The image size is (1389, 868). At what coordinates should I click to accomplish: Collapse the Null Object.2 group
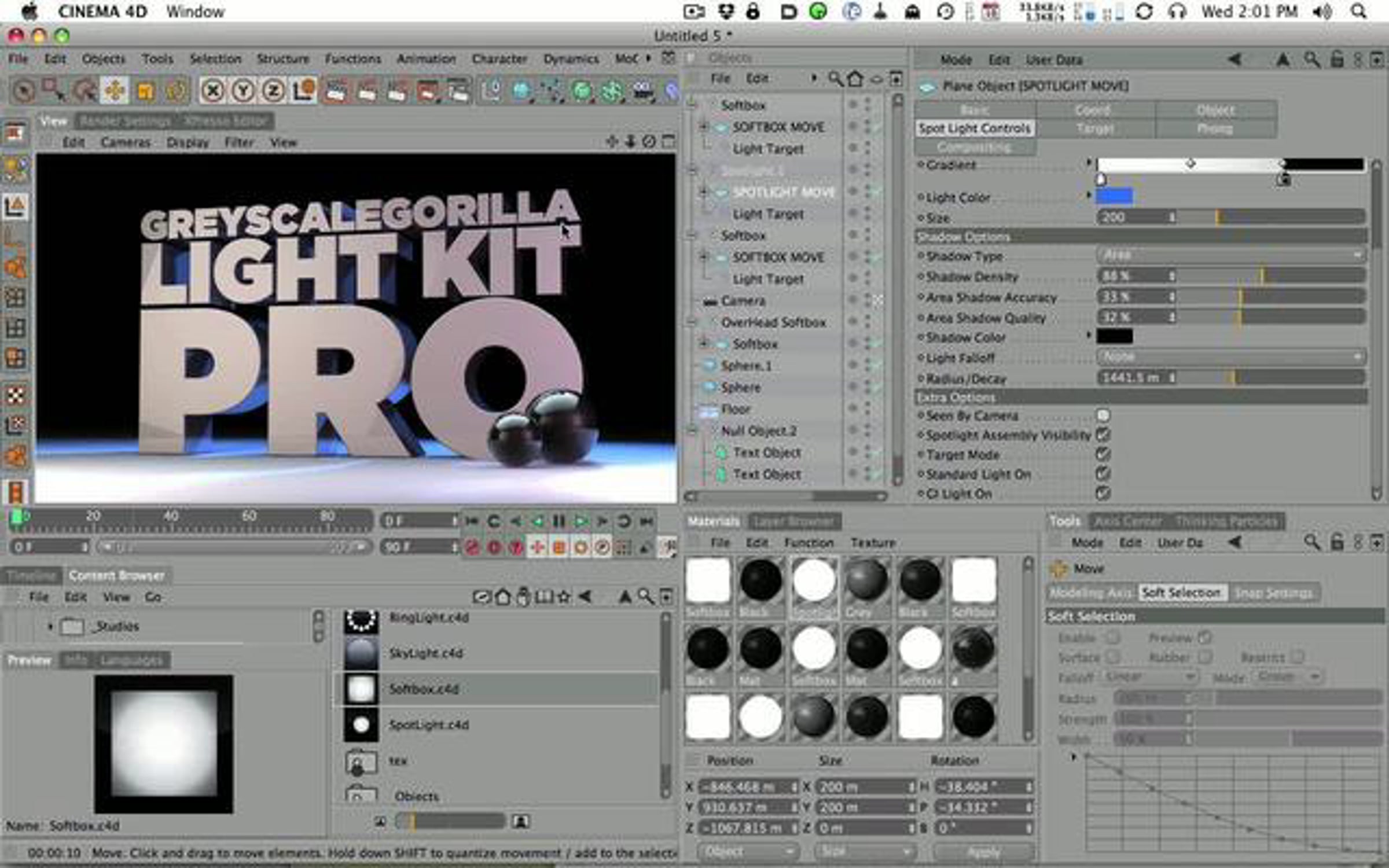(692, 431)
